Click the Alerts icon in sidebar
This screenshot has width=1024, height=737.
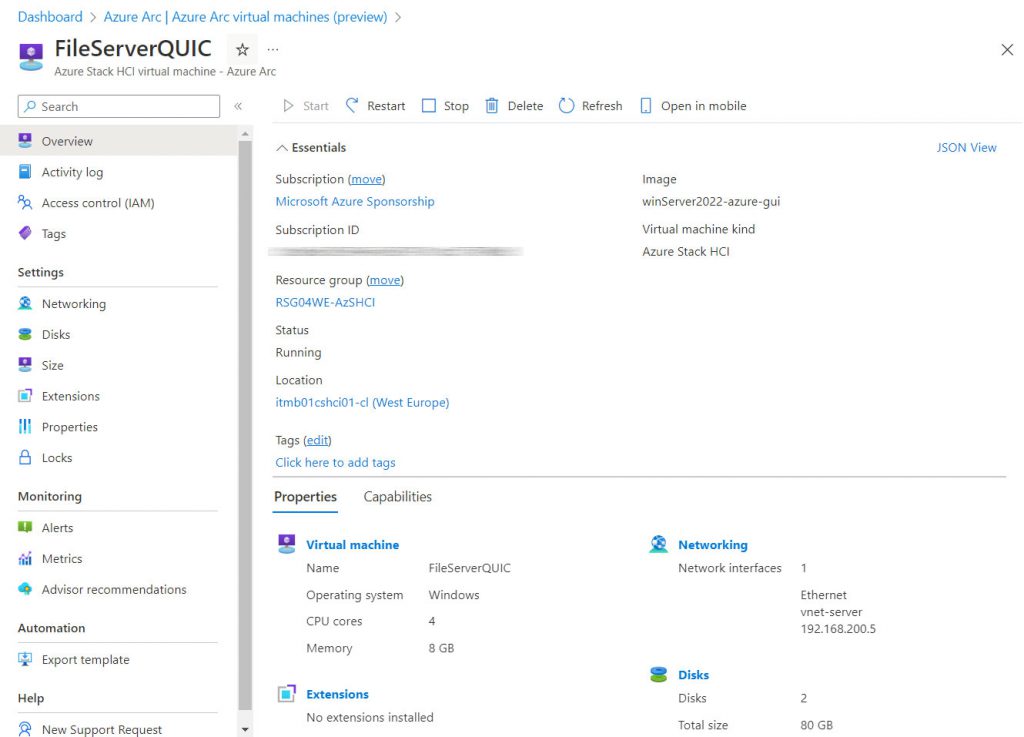tap(25, 527)
